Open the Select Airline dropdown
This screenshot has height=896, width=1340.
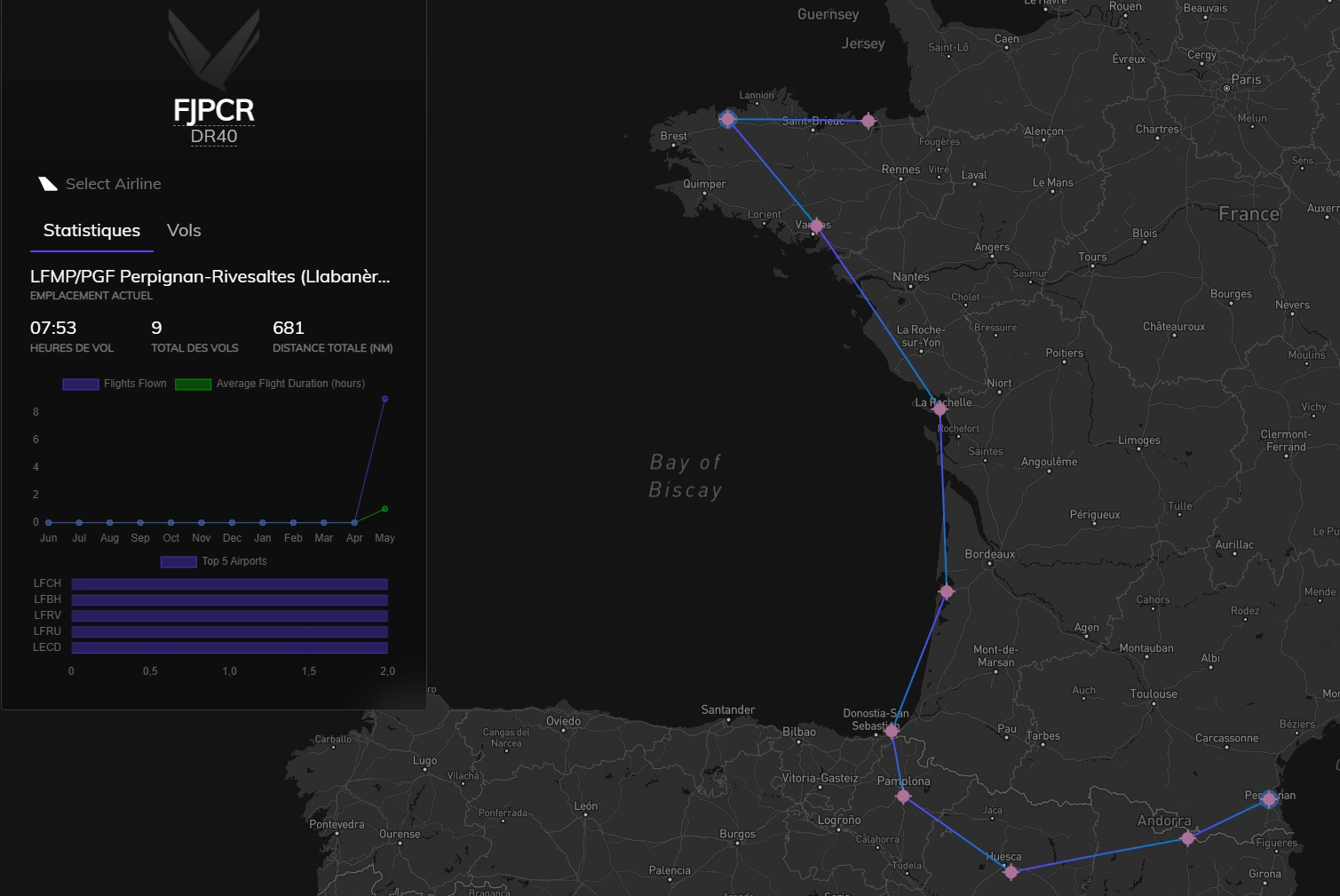point(113,184)
